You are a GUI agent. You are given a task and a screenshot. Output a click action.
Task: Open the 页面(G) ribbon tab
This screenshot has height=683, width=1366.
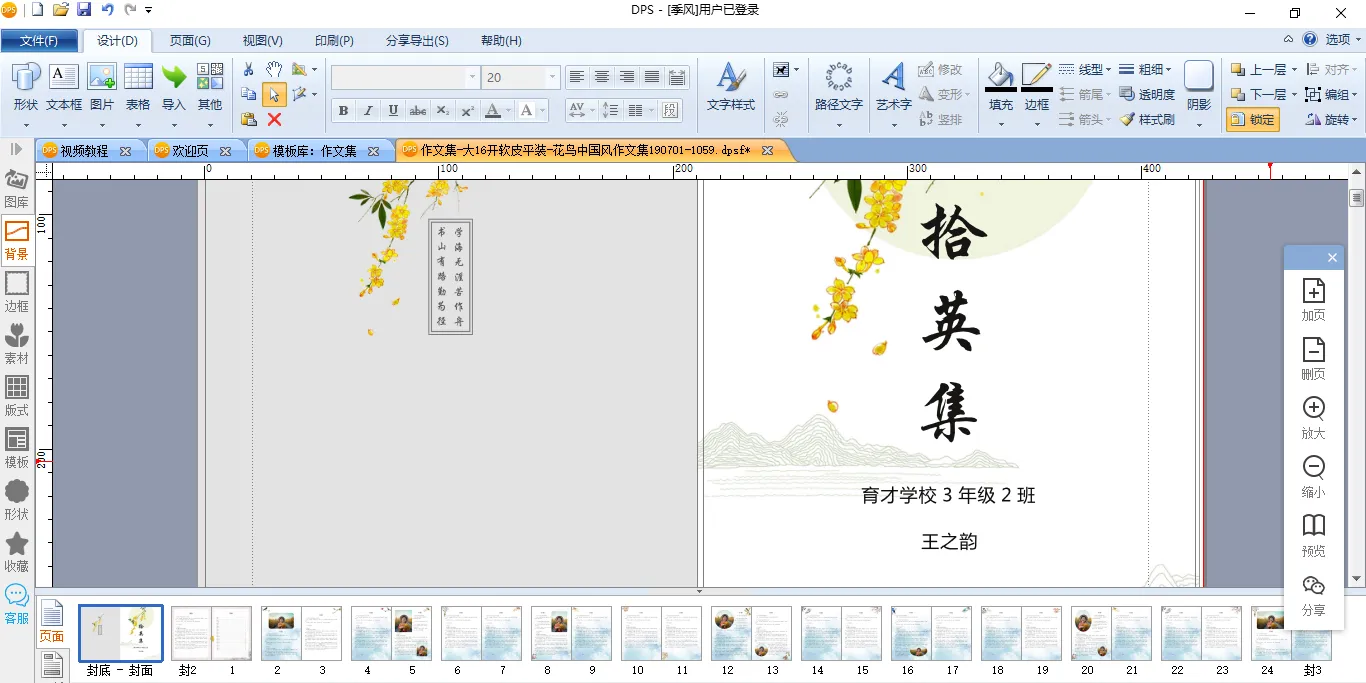pos(190,41)
